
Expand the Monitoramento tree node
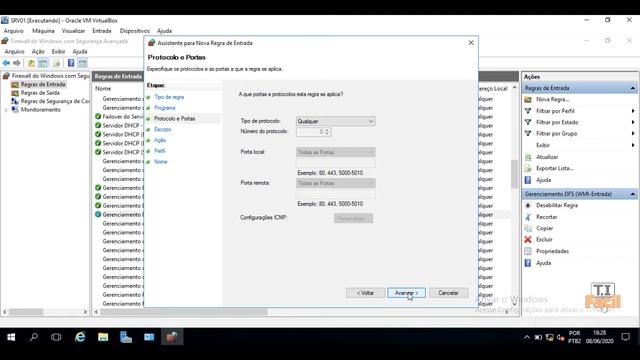pos(6,110)
